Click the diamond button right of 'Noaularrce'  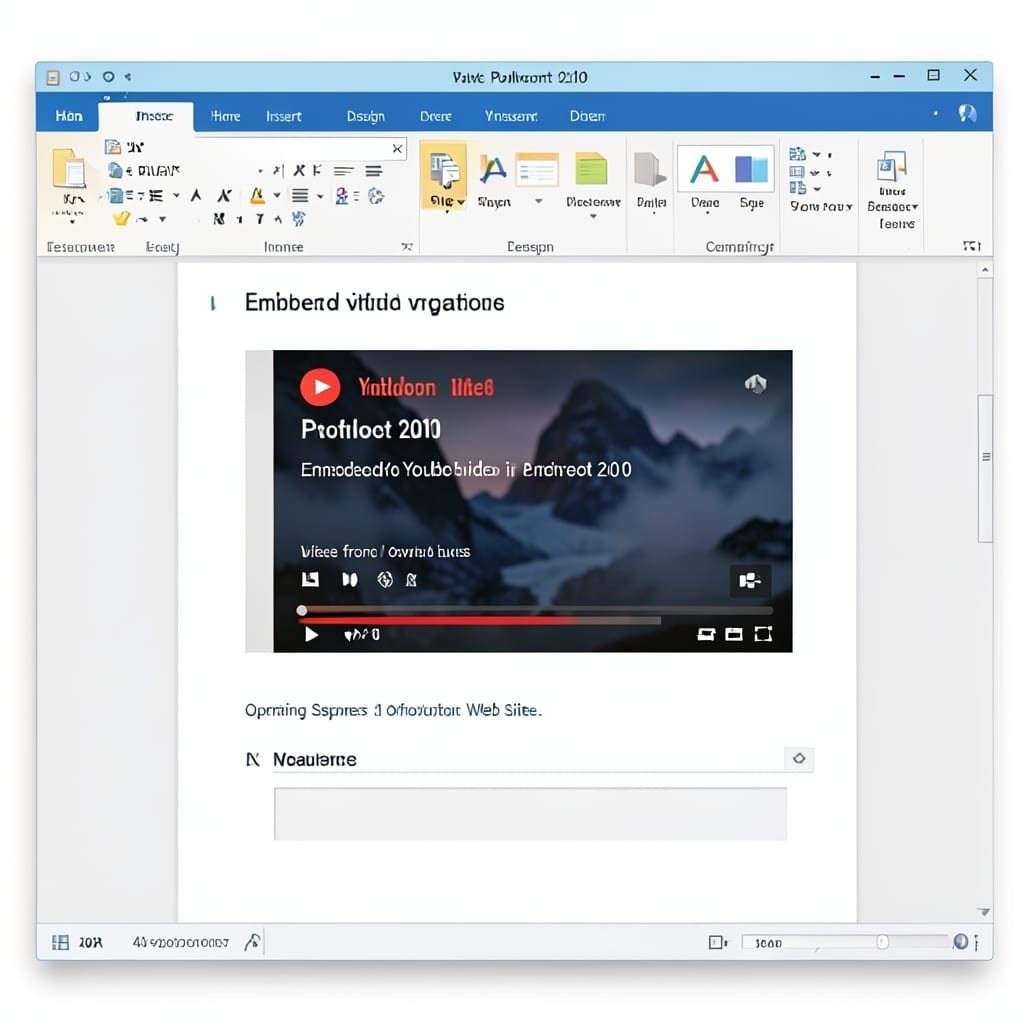click(799, 758)
